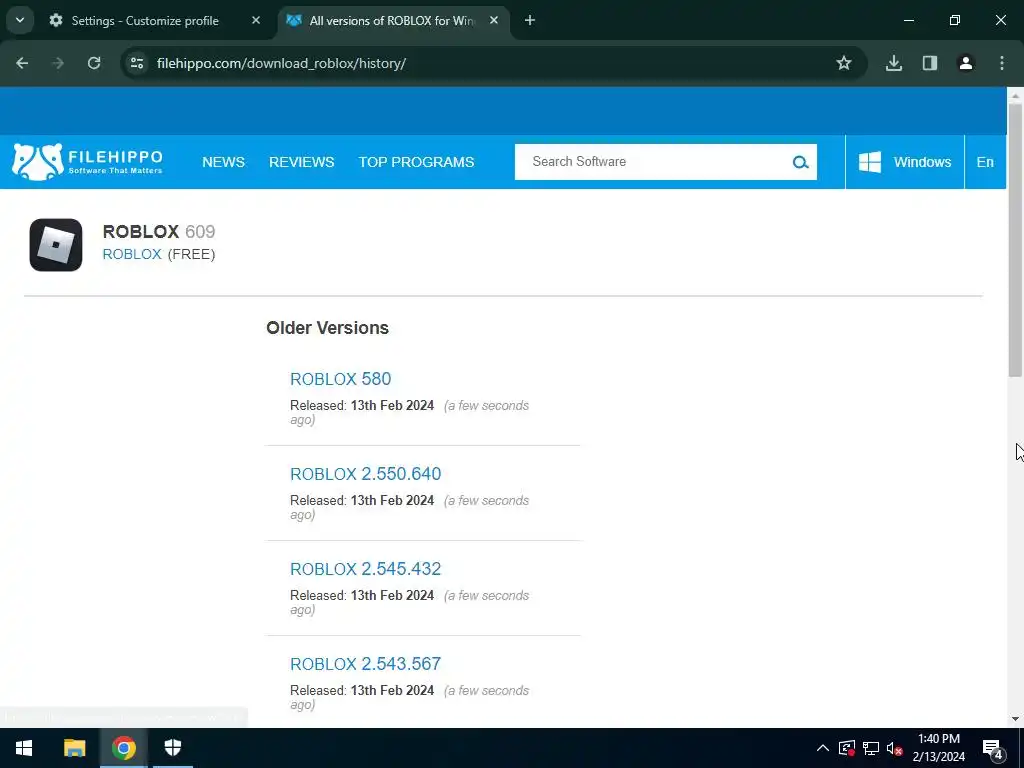Open the En language selector
The height and width of the screenshot is (768, 1024).
(985, 162)
